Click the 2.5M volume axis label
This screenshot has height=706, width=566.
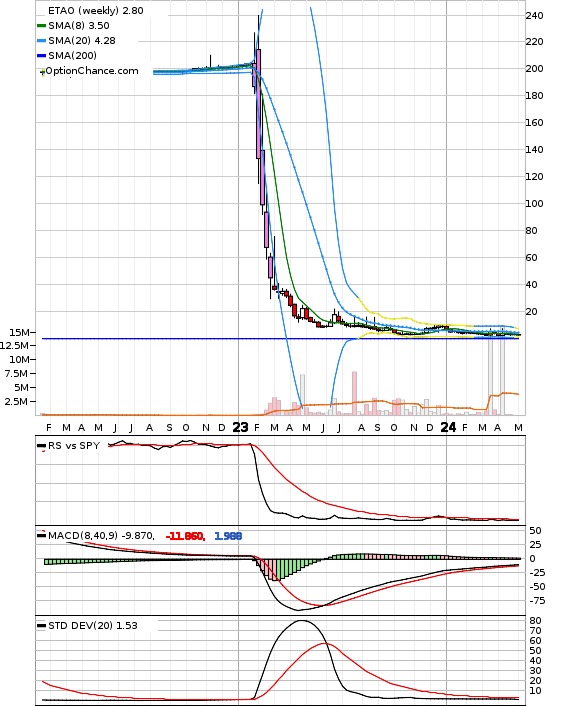pyautogui.click(x=16, y=402)
